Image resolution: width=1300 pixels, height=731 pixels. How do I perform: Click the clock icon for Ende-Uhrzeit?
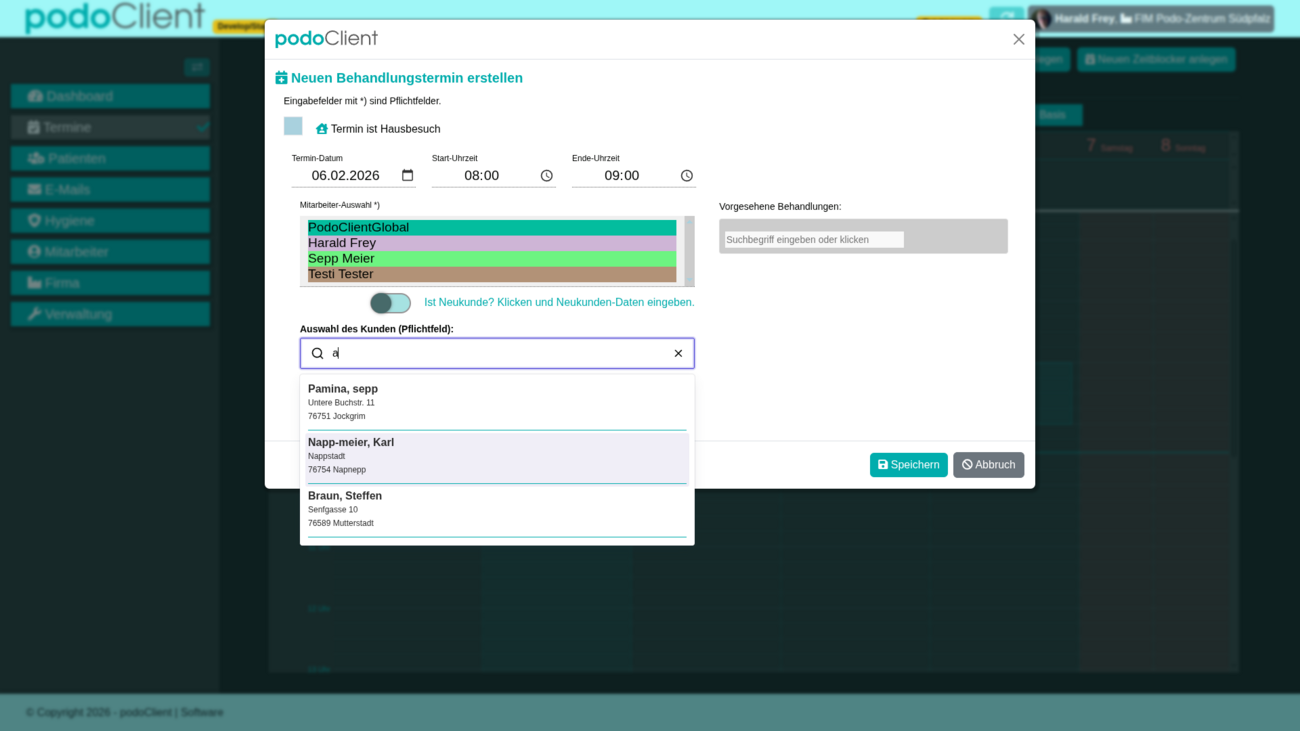[x=687, y=176]
